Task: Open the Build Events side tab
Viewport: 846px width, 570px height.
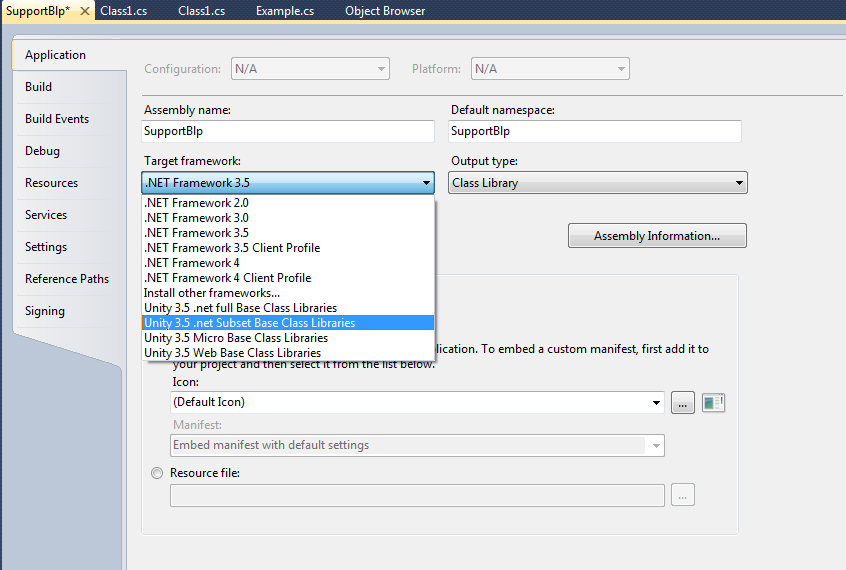Action: (x=57, y=119)
